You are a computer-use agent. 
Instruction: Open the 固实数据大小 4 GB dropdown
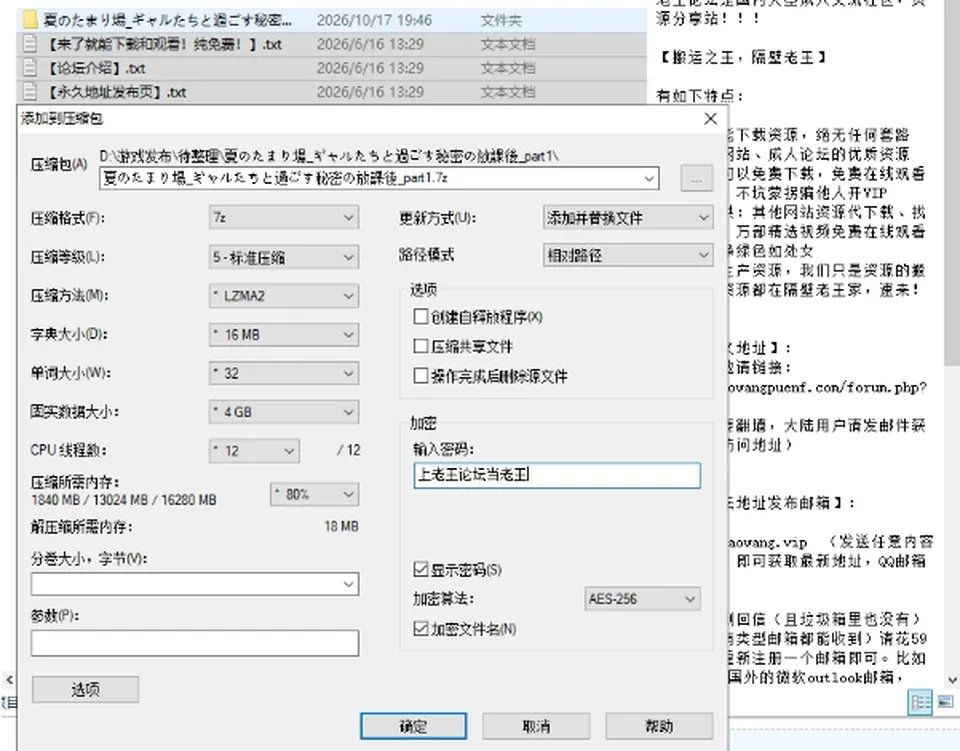[x=283, y=412]
